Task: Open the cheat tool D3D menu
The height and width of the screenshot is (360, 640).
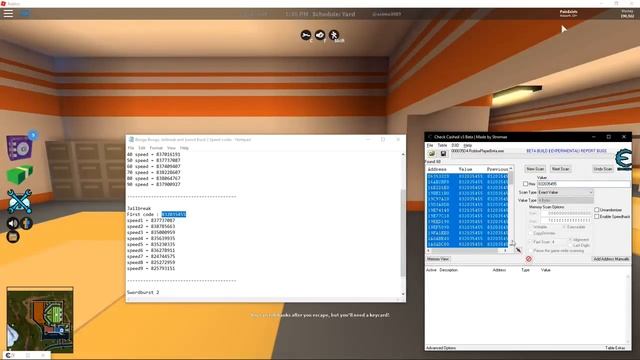Action: click(x=455, y=145)
